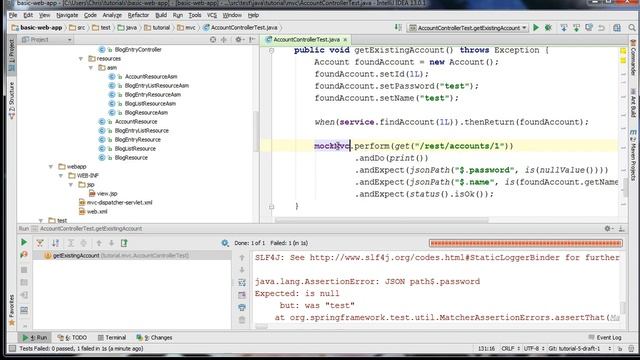Start debug with the bug icon
This screenshot has height=360, width=640.
[x=548, y=28]
